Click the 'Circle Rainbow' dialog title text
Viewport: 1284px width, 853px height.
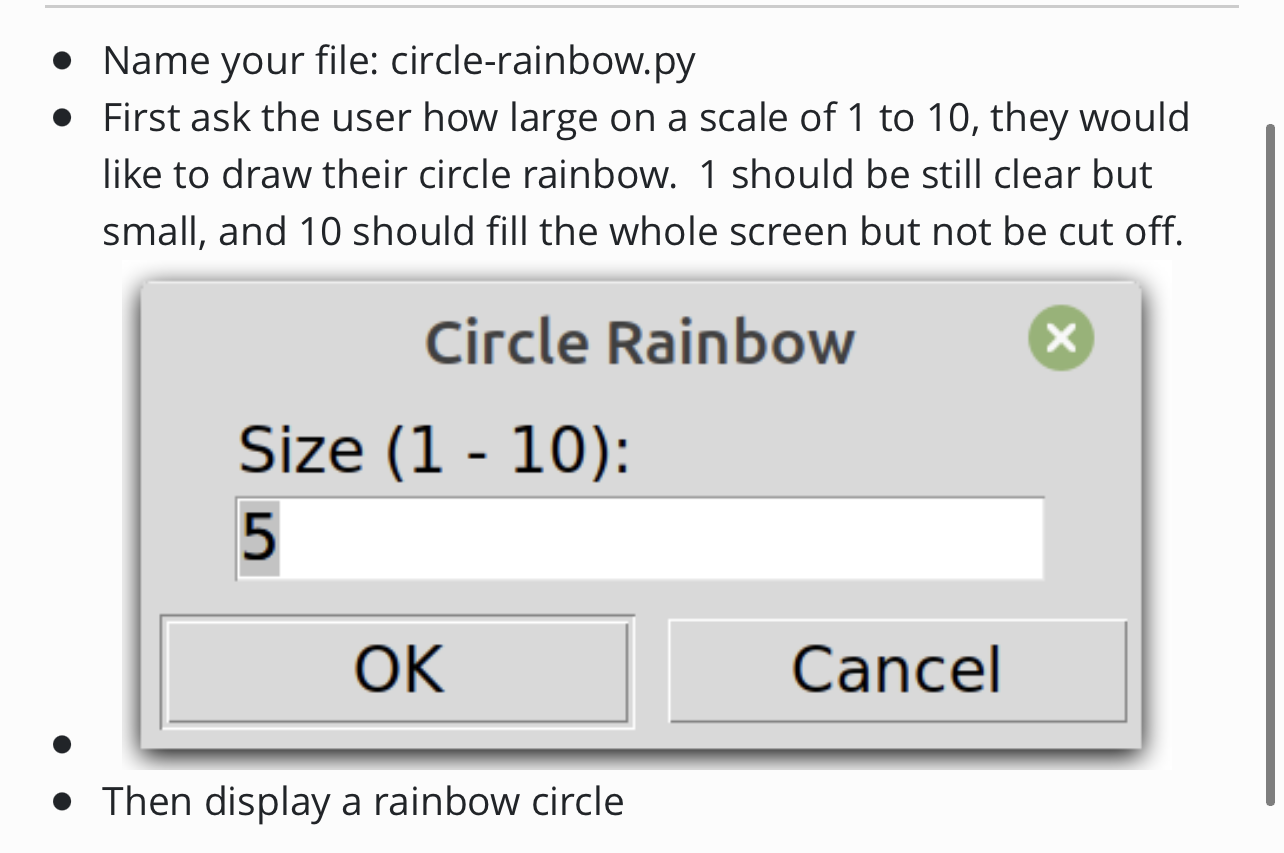[640, 342]
